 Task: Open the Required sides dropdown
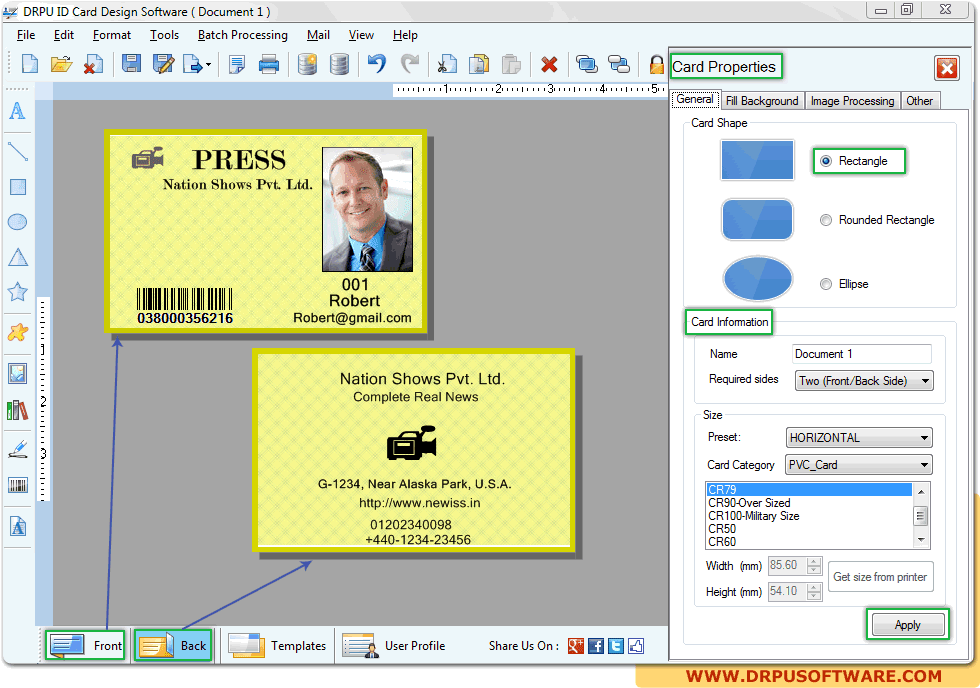pos(864,381)
